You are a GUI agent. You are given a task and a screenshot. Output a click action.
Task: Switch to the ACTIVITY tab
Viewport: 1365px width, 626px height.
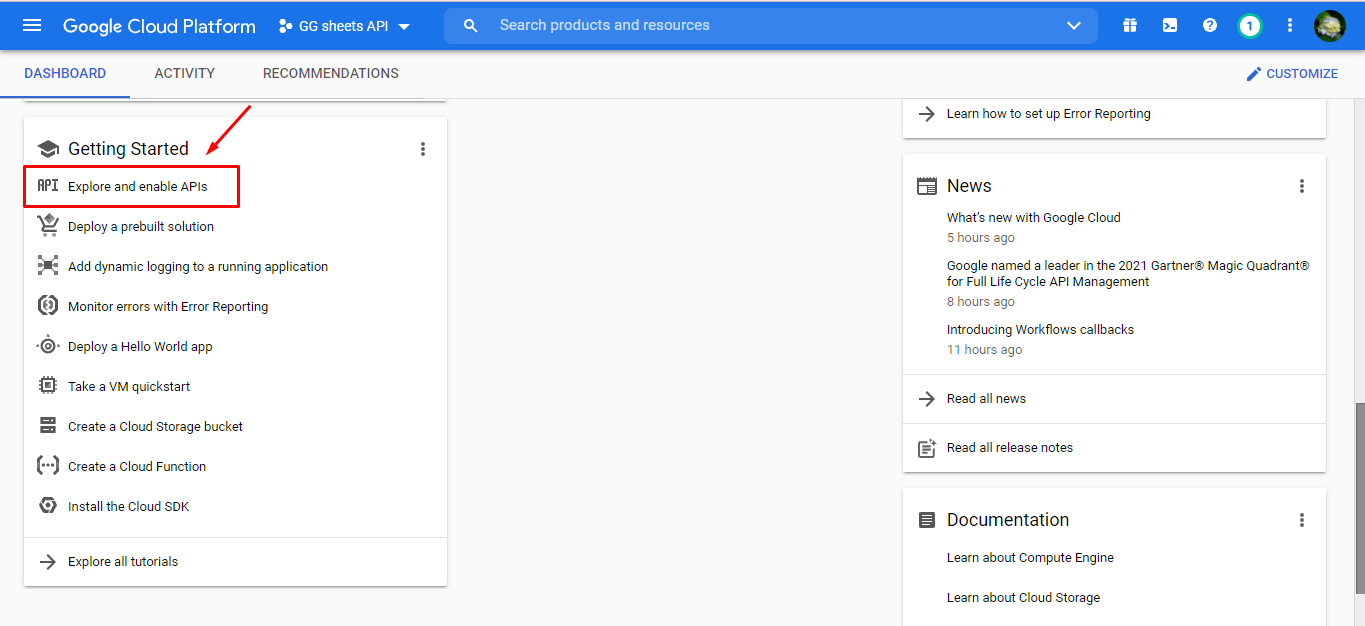(x=184, y=72)
